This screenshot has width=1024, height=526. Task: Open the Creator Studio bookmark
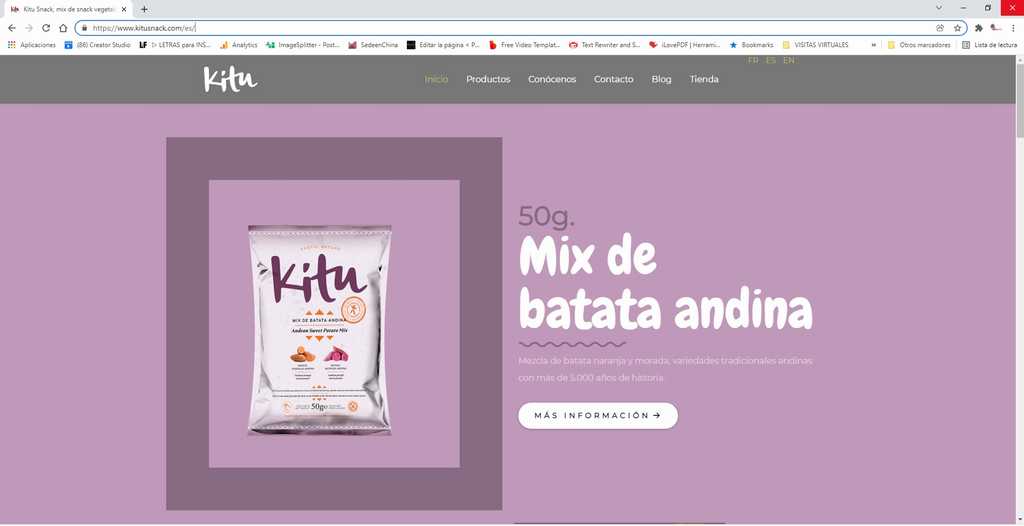point(97,45)
